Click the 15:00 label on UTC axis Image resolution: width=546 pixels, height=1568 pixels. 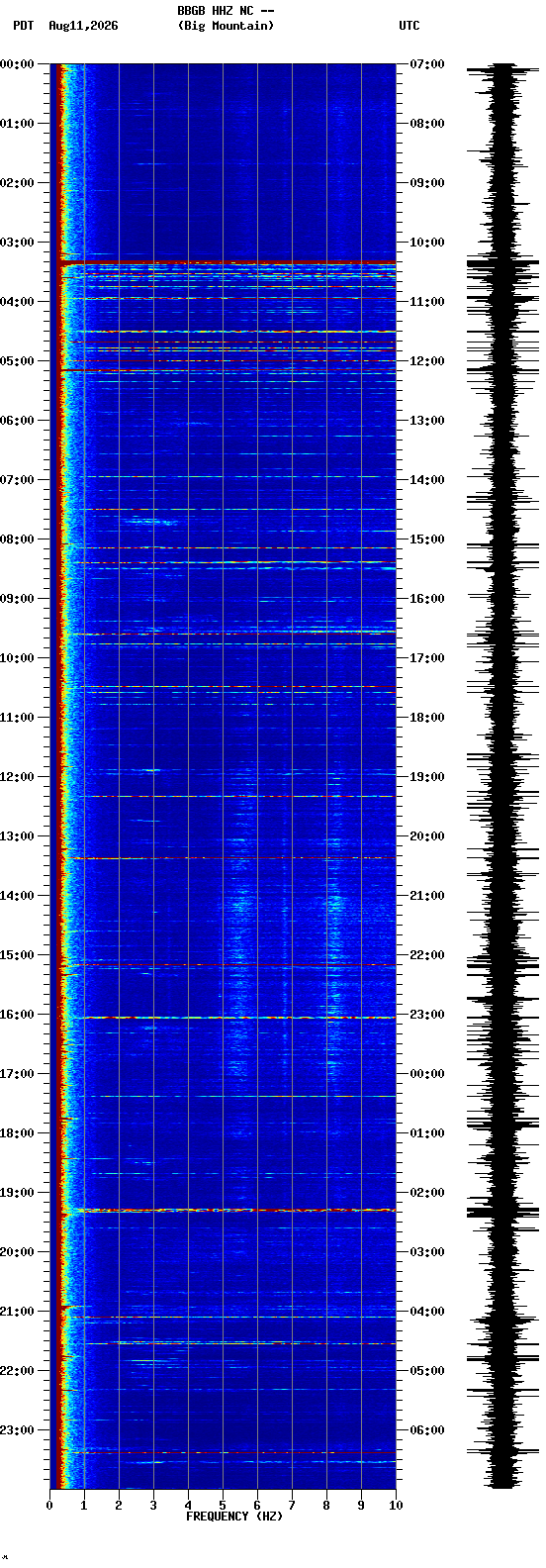coord(427,539)
